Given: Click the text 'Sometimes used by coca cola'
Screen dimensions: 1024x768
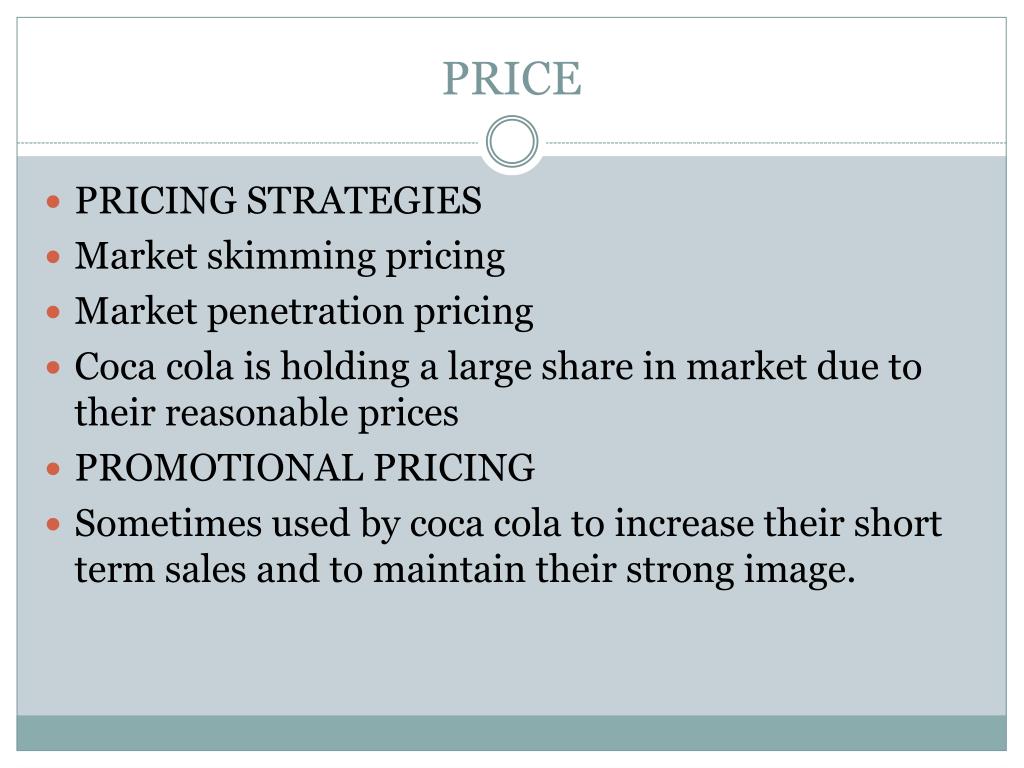Looking at the screenshot, I should 318,524.
